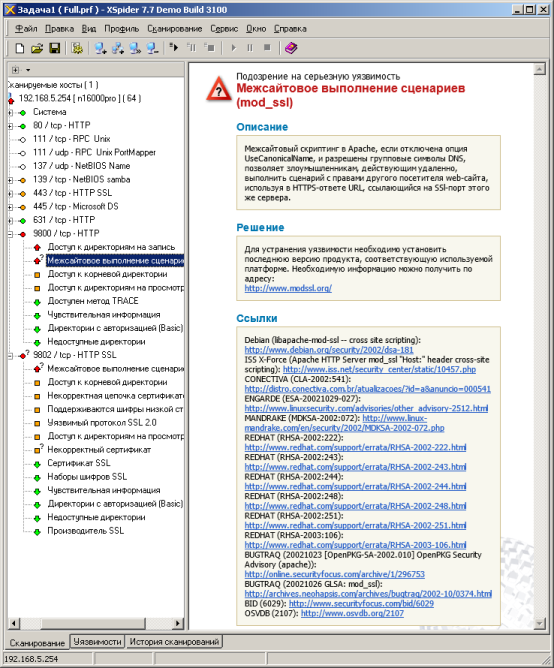The height and width of the screenshot is (668, 554).
Task: Click details pane scroll-down arrow
Action: pos(540,624)
